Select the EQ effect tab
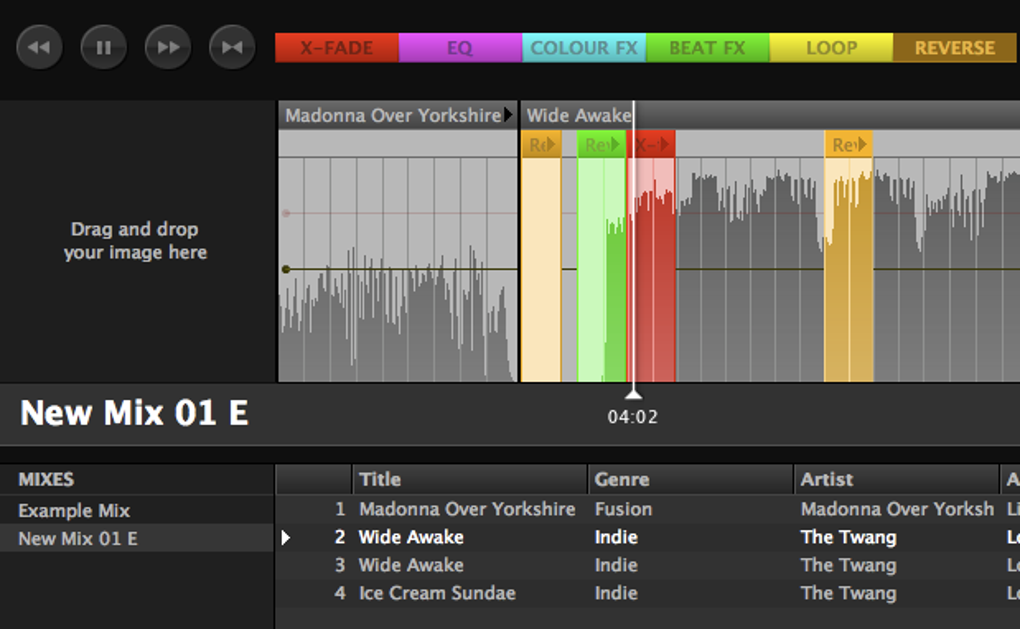 point(460,48)
